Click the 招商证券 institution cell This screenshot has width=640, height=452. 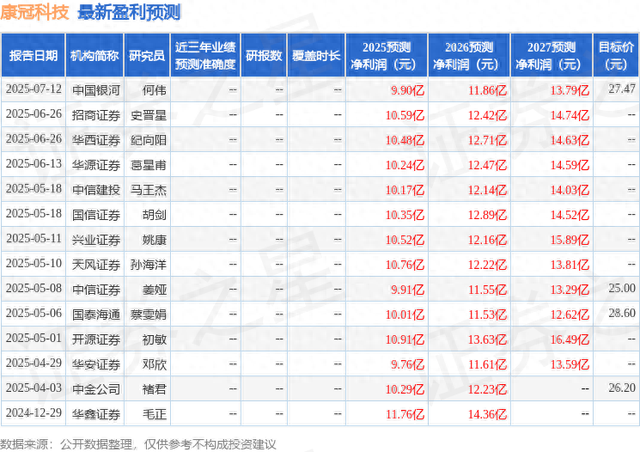click(x=96, y=115)
